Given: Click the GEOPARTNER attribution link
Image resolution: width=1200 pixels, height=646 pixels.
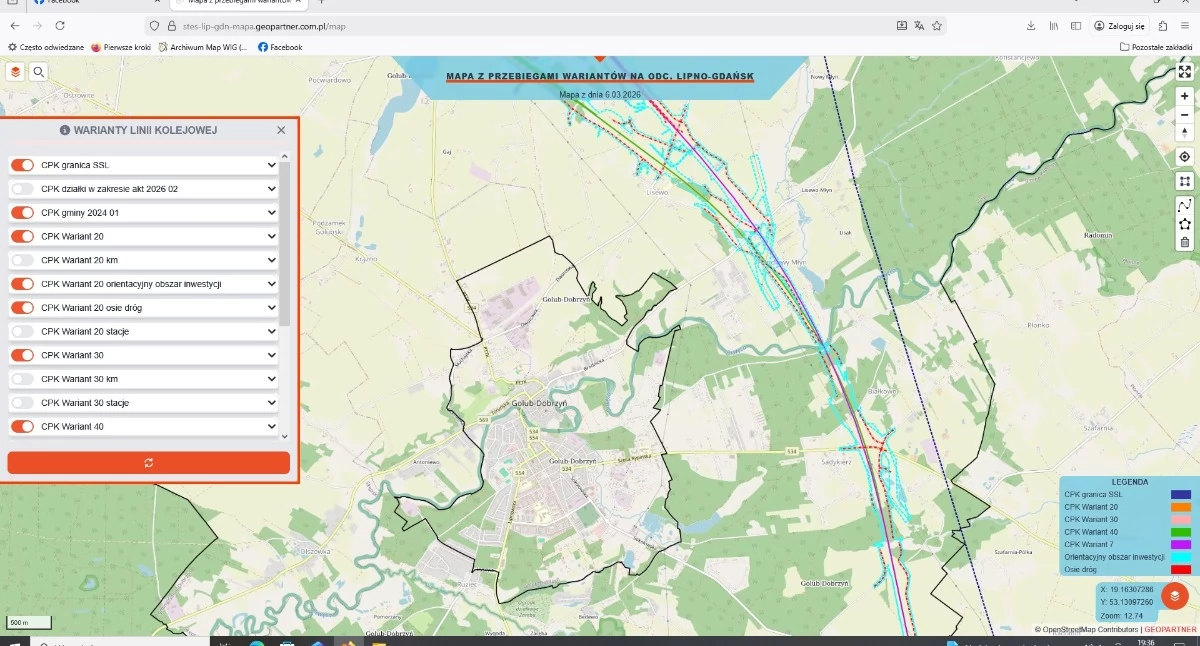Looking at the screenshot, I should point(1170,630).
